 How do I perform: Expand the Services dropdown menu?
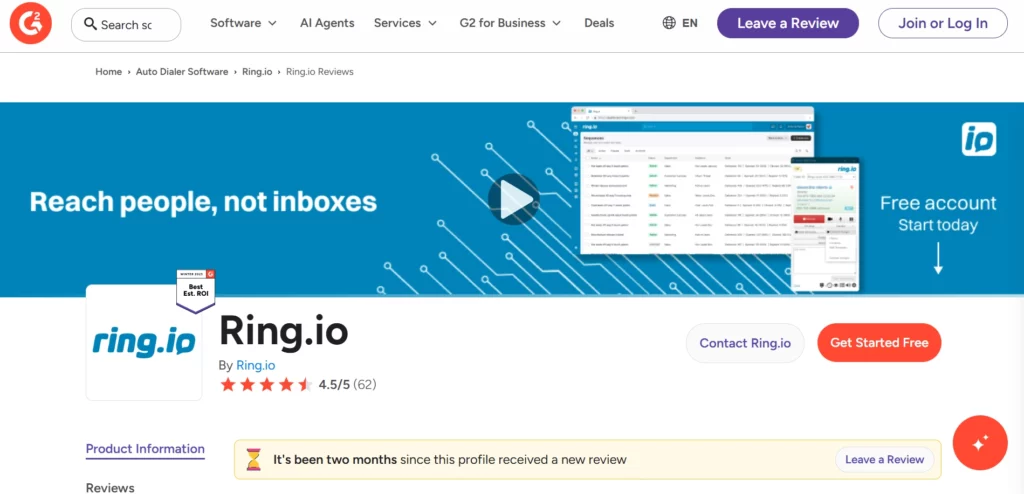coord(406,23)
